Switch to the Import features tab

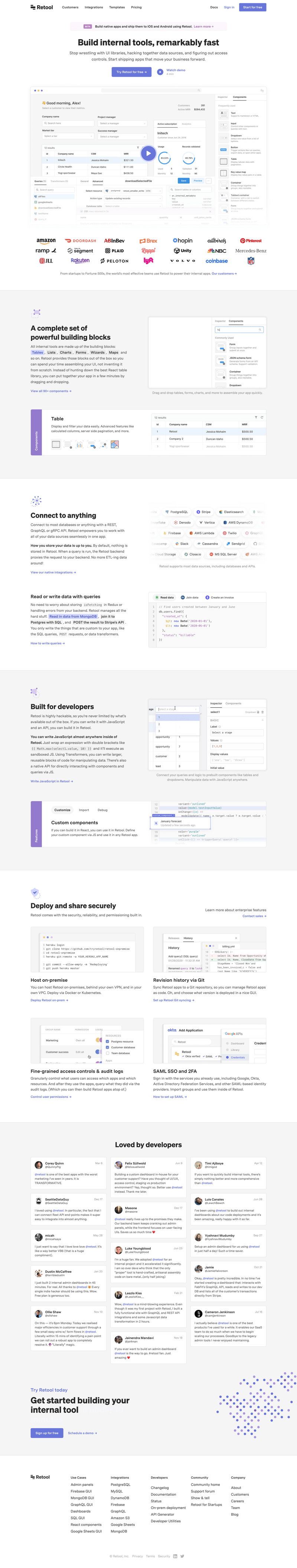[x=84, y=809]
